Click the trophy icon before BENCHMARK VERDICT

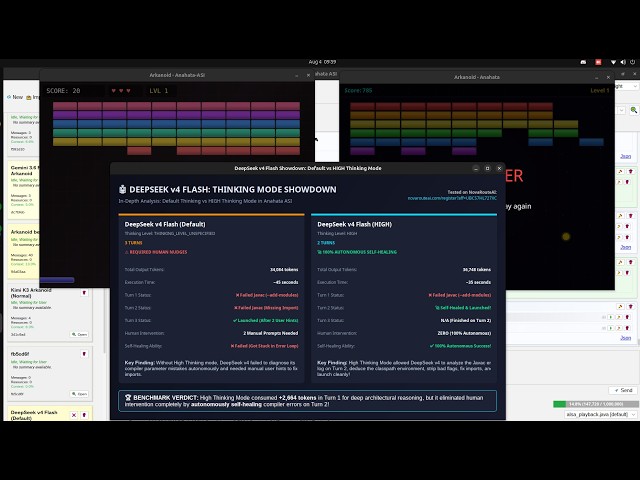pos(128,398)
